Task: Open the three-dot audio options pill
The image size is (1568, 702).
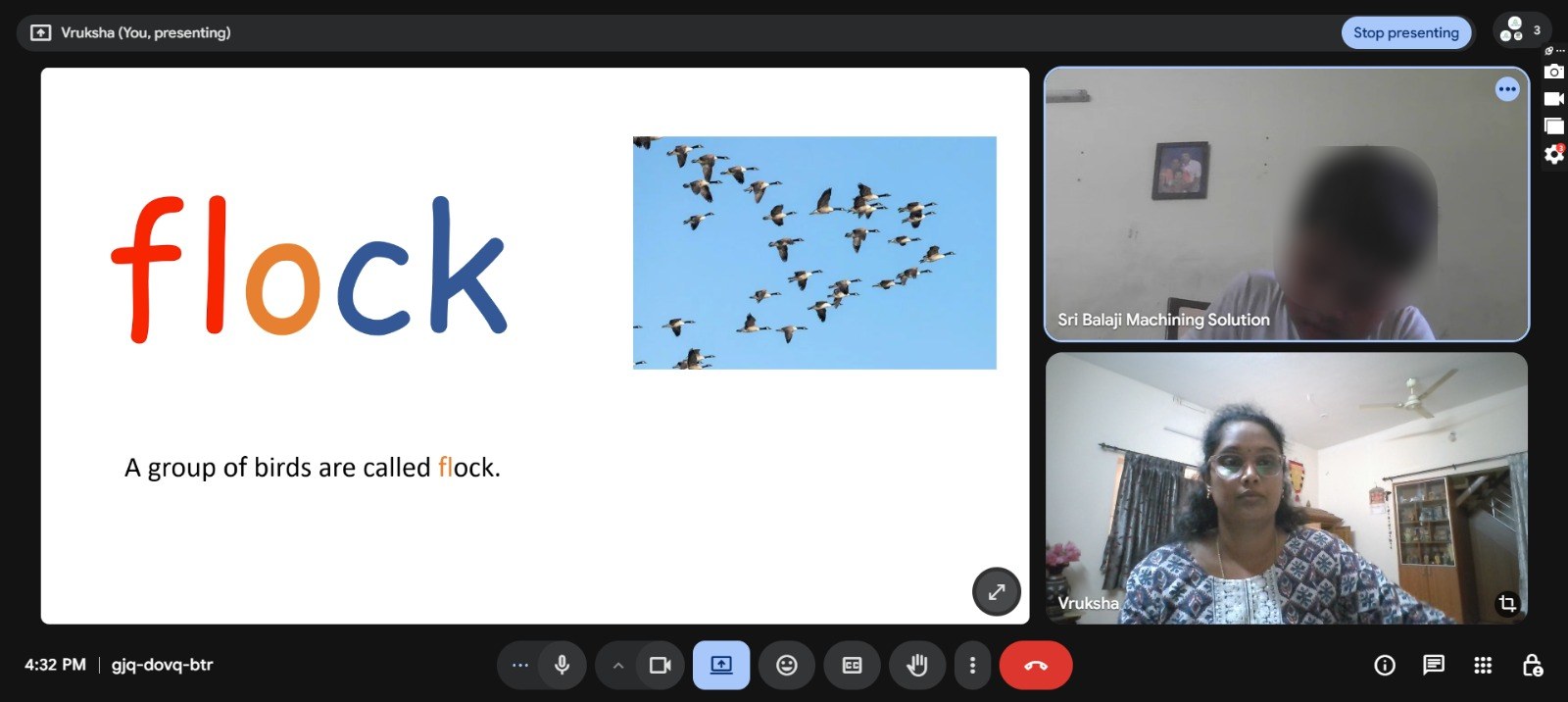Action: pos(519,666)
